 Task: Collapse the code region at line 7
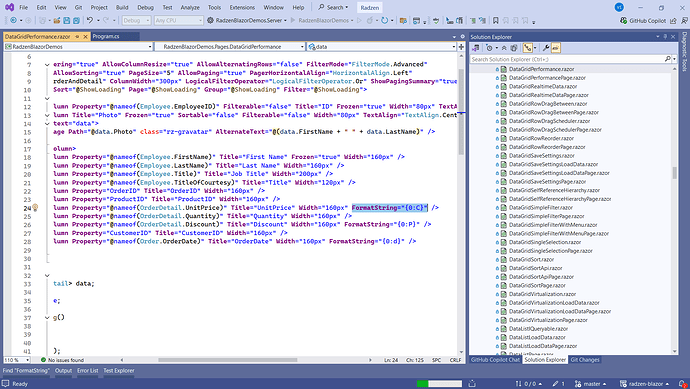[47, 65]
